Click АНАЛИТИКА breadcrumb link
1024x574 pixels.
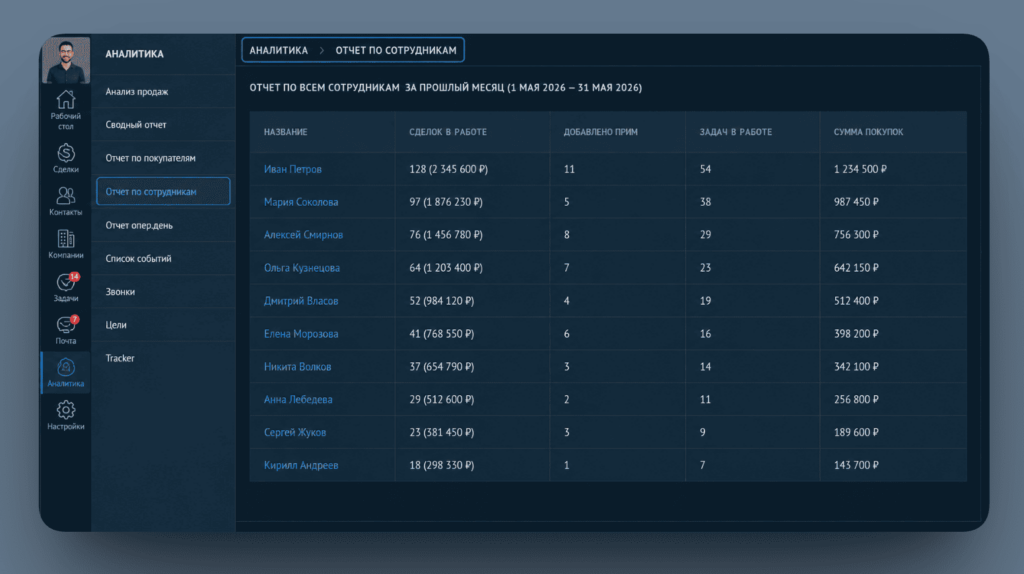(279, 50)
